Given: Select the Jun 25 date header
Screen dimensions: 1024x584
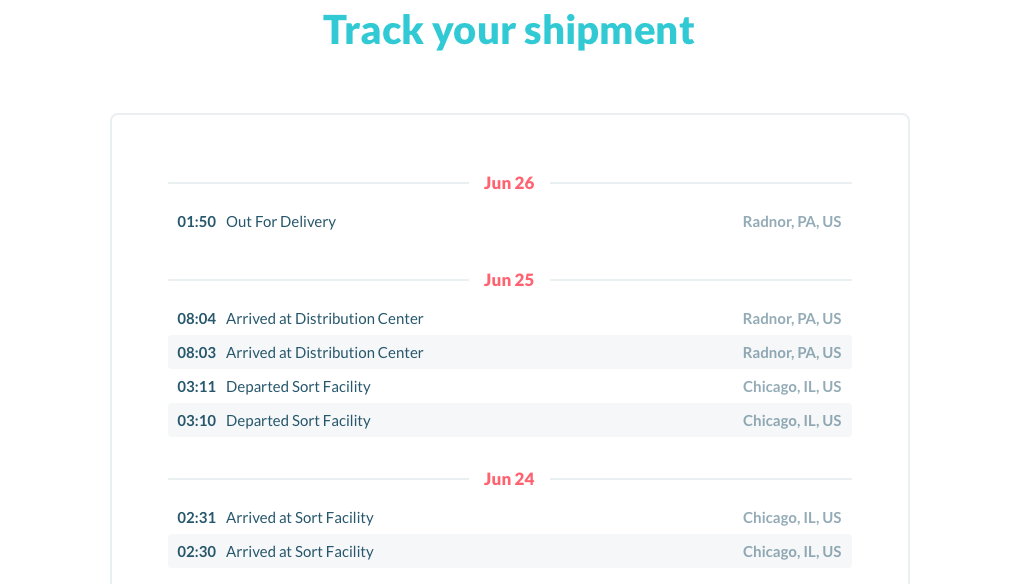Looking at the screenshot, I should click(509, 280).
